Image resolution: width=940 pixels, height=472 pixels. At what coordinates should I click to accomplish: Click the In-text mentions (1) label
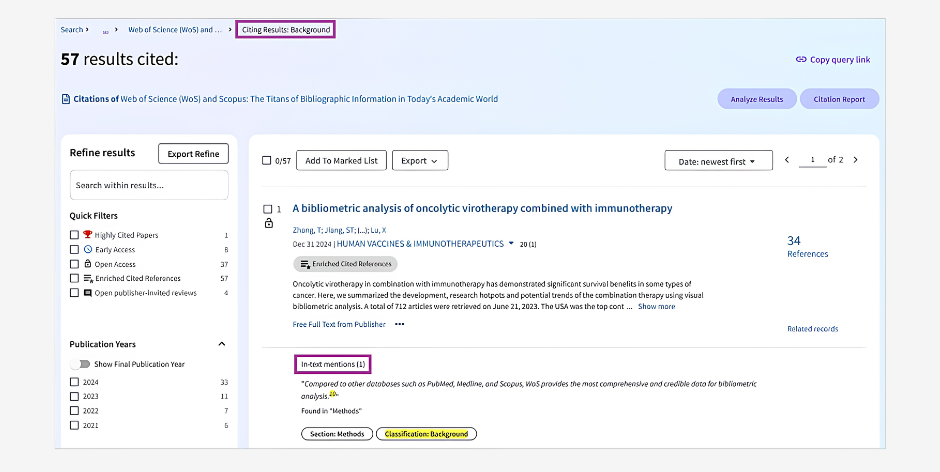[333, 364]
